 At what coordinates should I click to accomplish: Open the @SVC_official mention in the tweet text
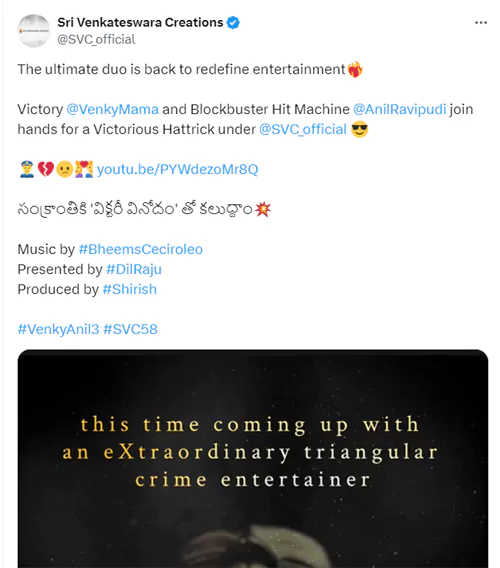point(303,129)
